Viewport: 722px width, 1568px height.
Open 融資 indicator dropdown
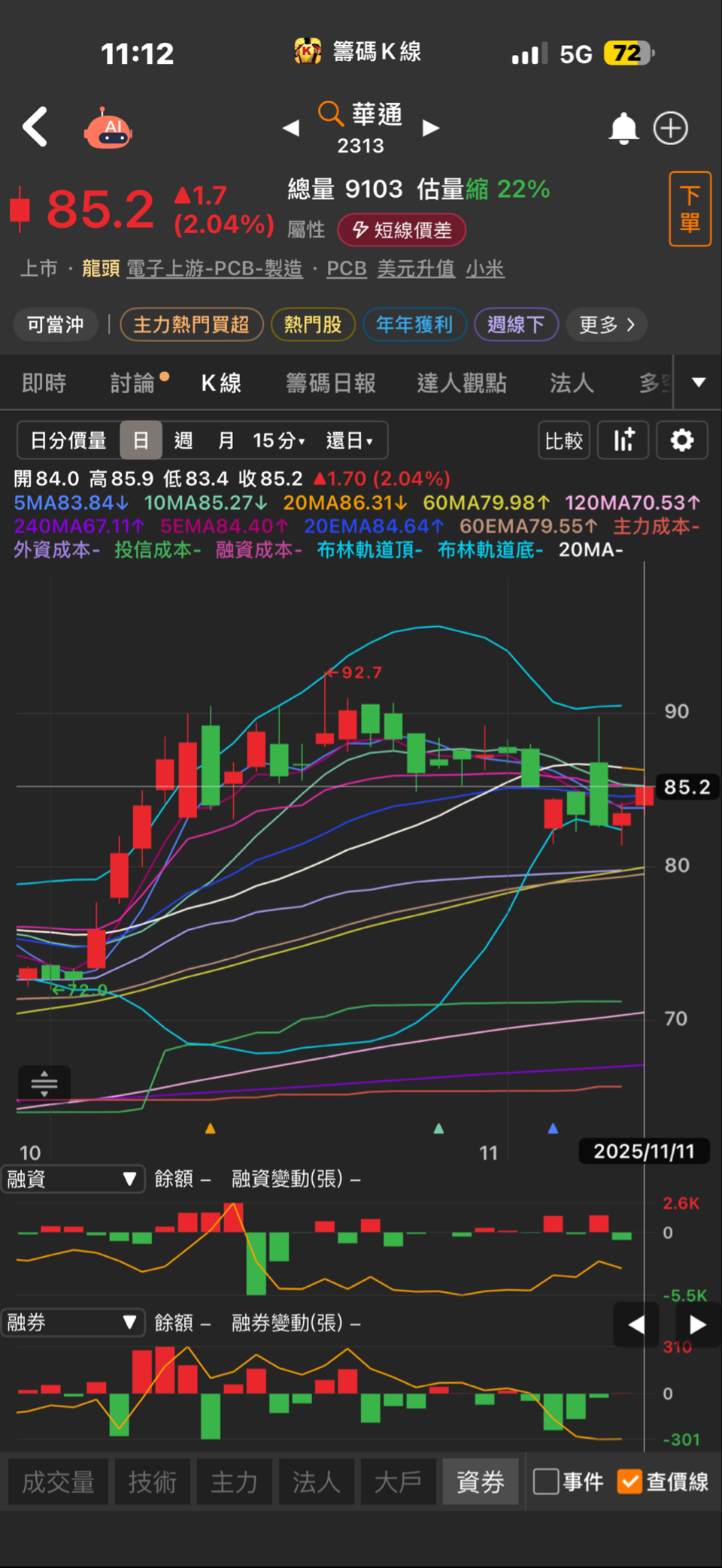[x=73, y=1179]
